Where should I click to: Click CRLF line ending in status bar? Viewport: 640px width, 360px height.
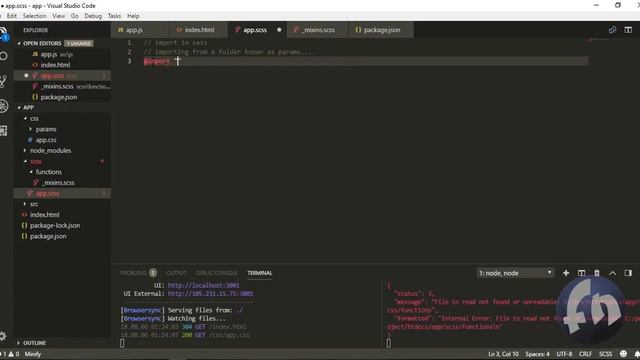(585, 354)
